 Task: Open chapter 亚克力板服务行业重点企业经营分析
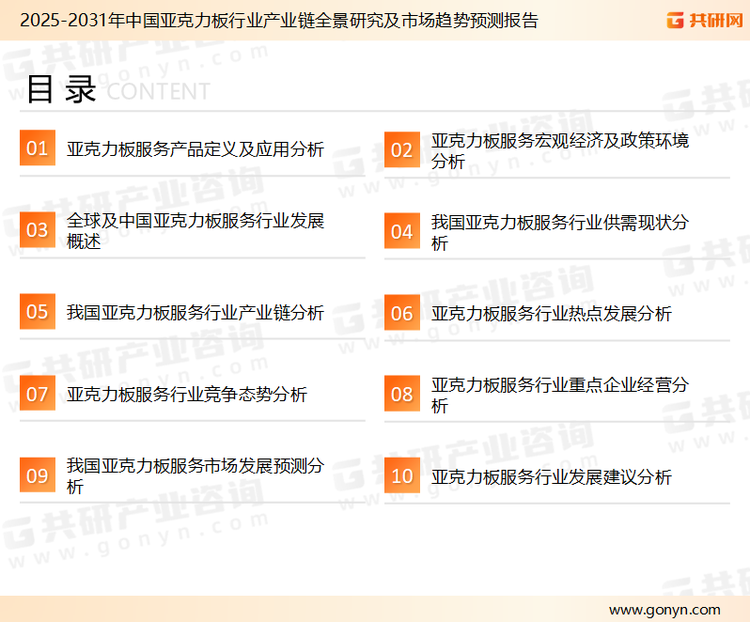pos(560,395)
